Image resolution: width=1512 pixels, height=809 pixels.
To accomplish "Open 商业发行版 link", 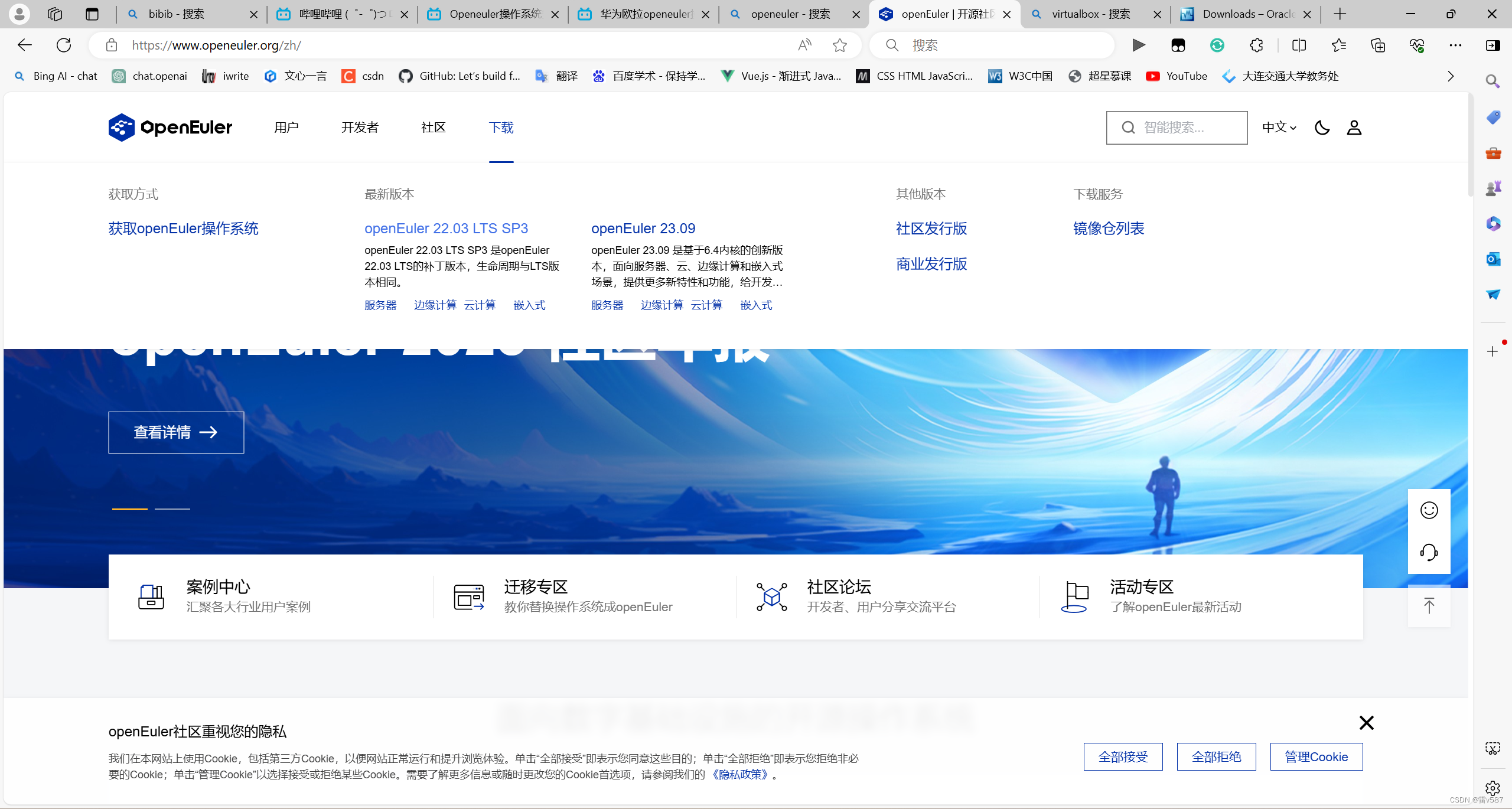I will [x=931, y=264].
